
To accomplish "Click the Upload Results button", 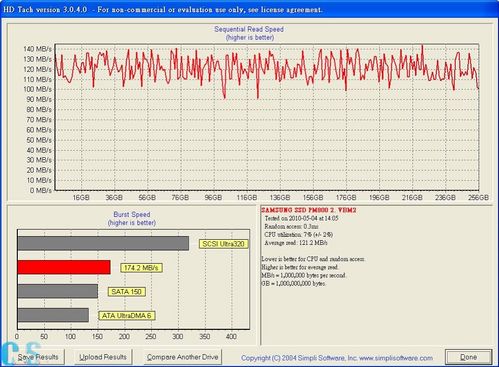I will point(103,357).
